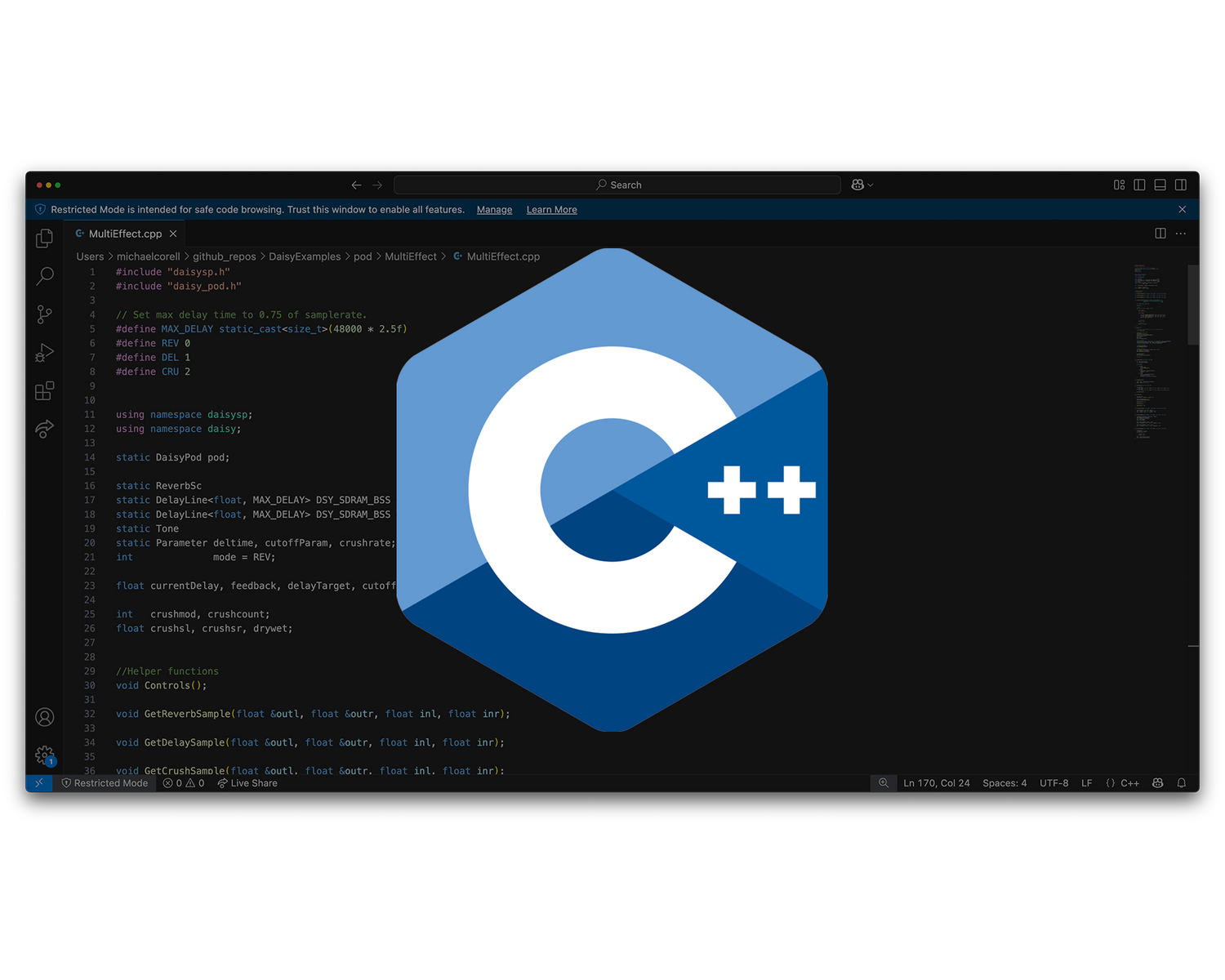1225x980 pixels.
Task: Click the zoom magnifier status icon
Action: pos(884,783)
